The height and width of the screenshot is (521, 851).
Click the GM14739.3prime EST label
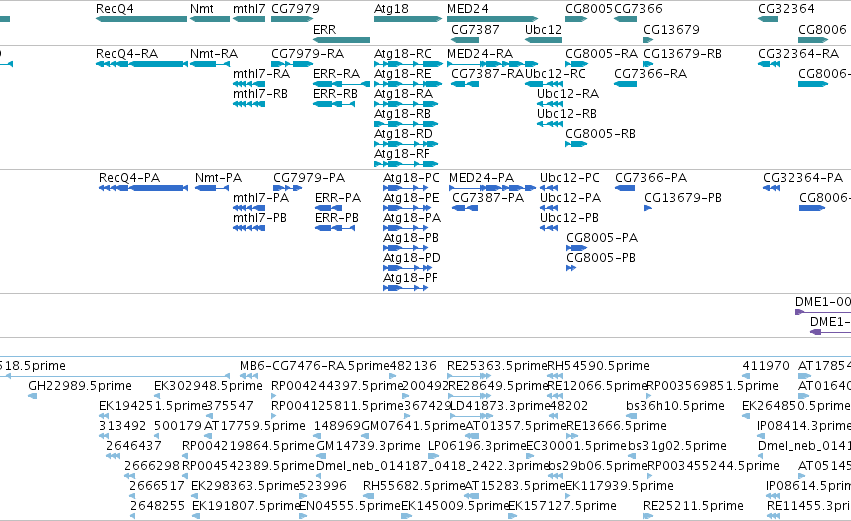(x=368, y=446)
